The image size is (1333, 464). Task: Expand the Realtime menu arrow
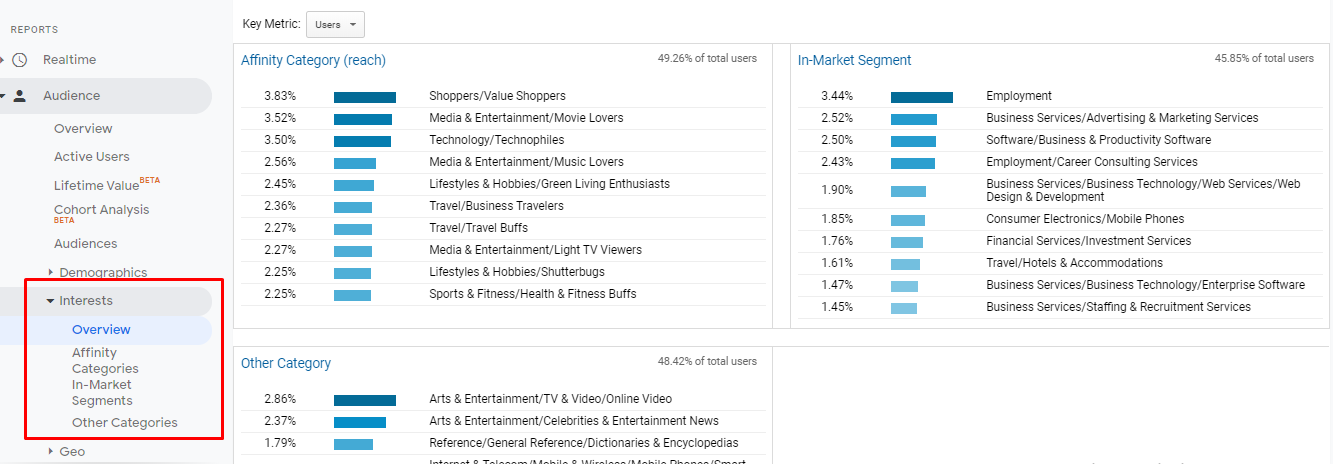3,60
